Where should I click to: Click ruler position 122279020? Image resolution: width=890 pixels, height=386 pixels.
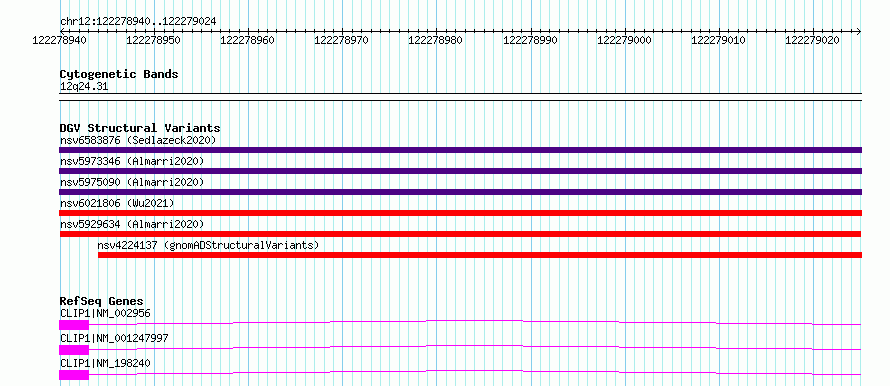(812, 40)
